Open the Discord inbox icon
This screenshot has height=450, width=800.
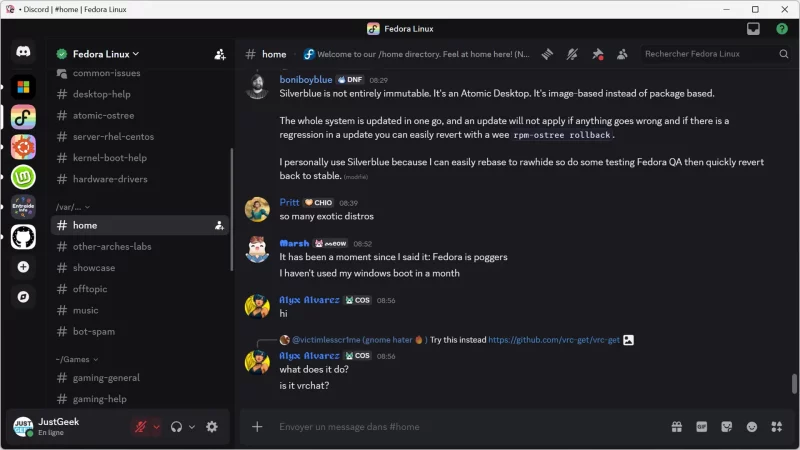(753, 29)
